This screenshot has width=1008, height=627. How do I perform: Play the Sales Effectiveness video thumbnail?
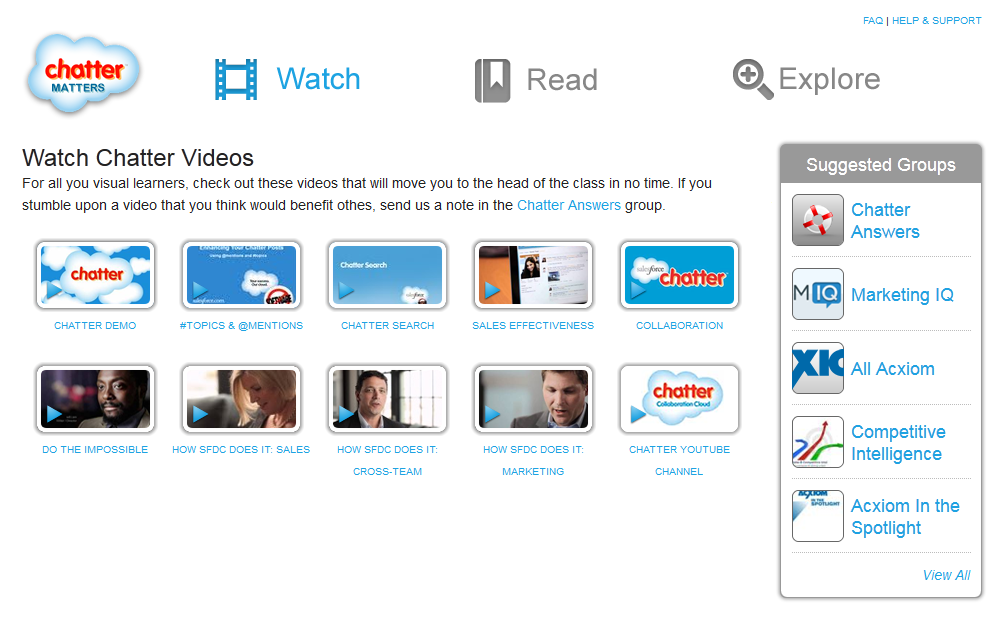(533, 275)
